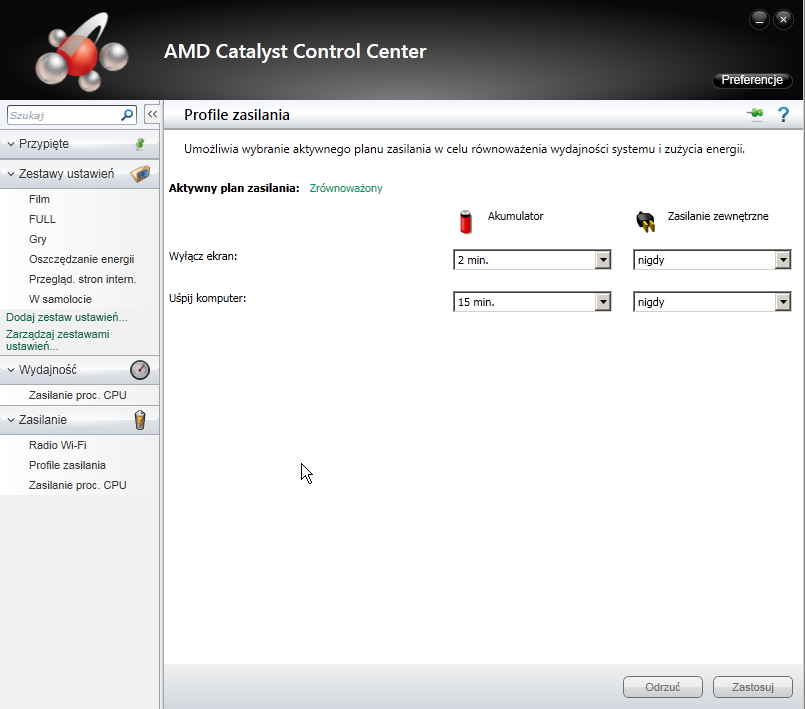Click the Zestawy ustawień preset icon
Screen dimensions: 805x709
pos(140,174)
